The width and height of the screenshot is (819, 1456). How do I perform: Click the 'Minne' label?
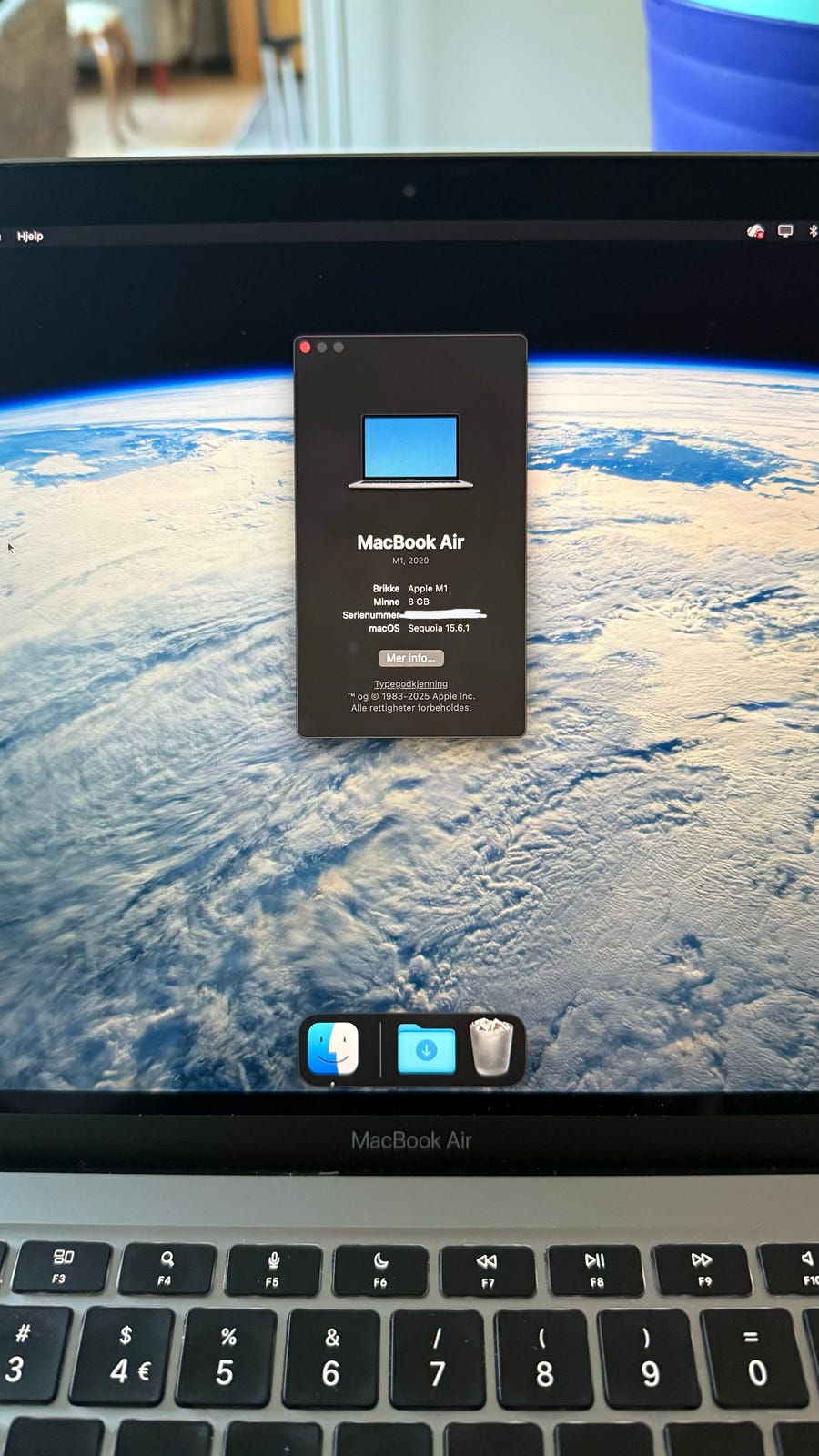coord(386,602)
